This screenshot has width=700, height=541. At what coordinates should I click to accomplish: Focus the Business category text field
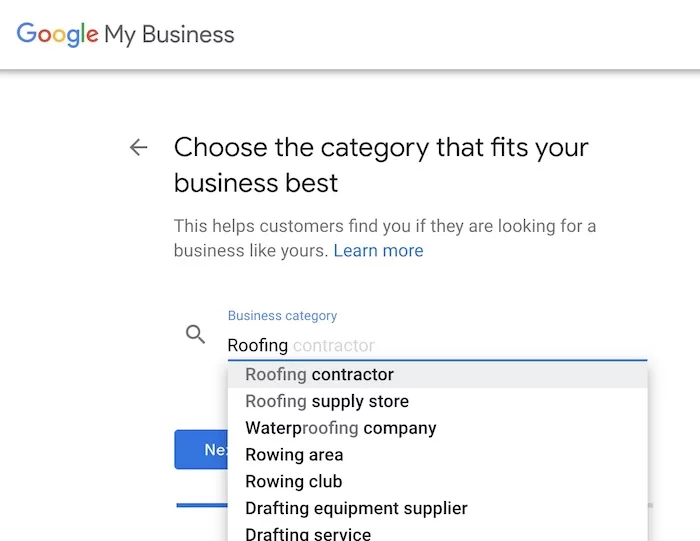[x=437, y=345]
